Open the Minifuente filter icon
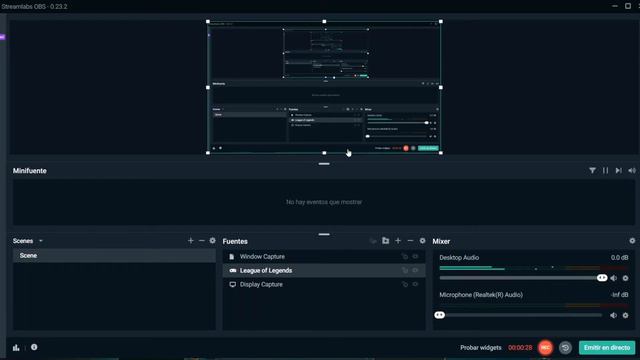This screenshot has width=640, height=360. (592, 171)
